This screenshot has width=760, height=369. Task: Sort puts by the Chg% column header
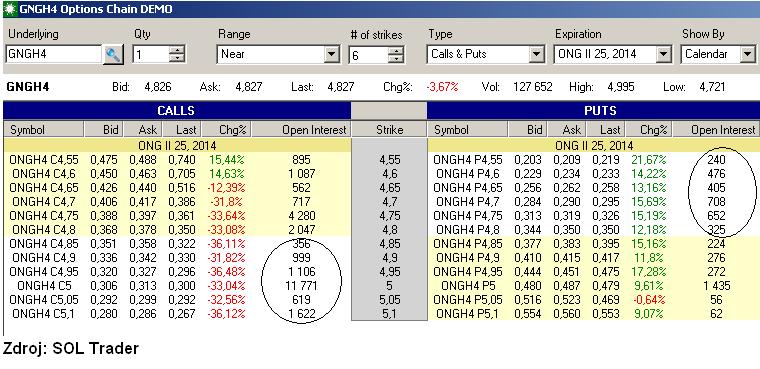649,129
